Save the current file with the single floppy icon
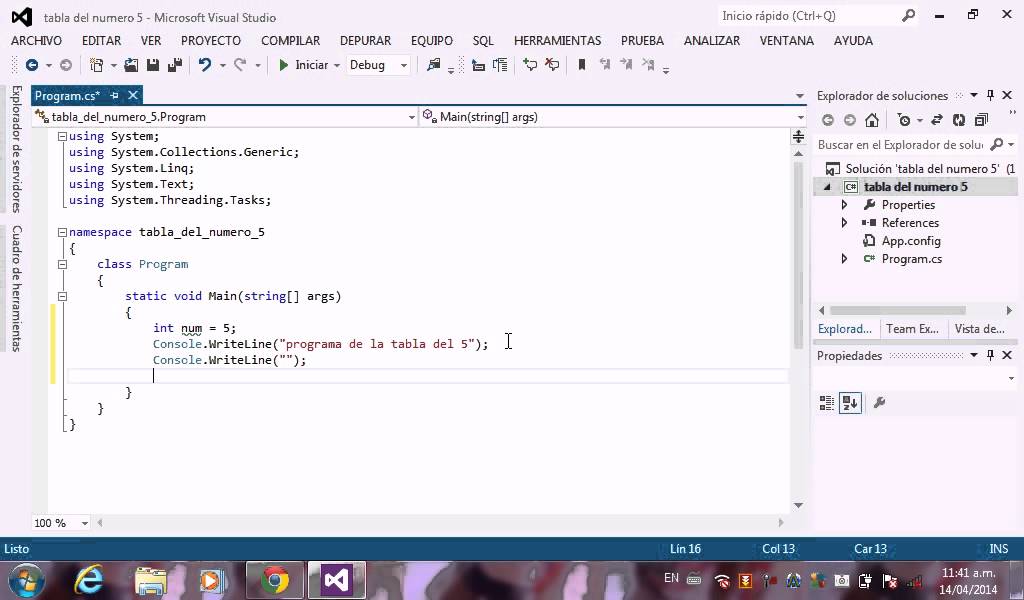This screenshot has height=600, width=1024. click(x=153, y=65)
